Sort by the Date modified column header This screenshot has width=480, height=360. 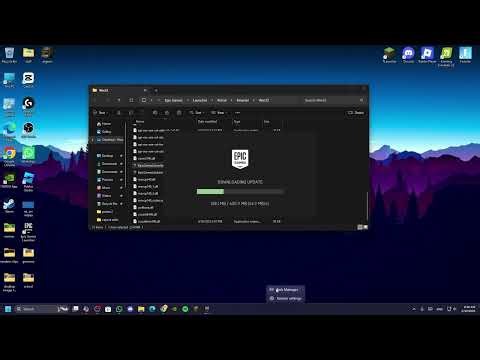coord(207,122)
